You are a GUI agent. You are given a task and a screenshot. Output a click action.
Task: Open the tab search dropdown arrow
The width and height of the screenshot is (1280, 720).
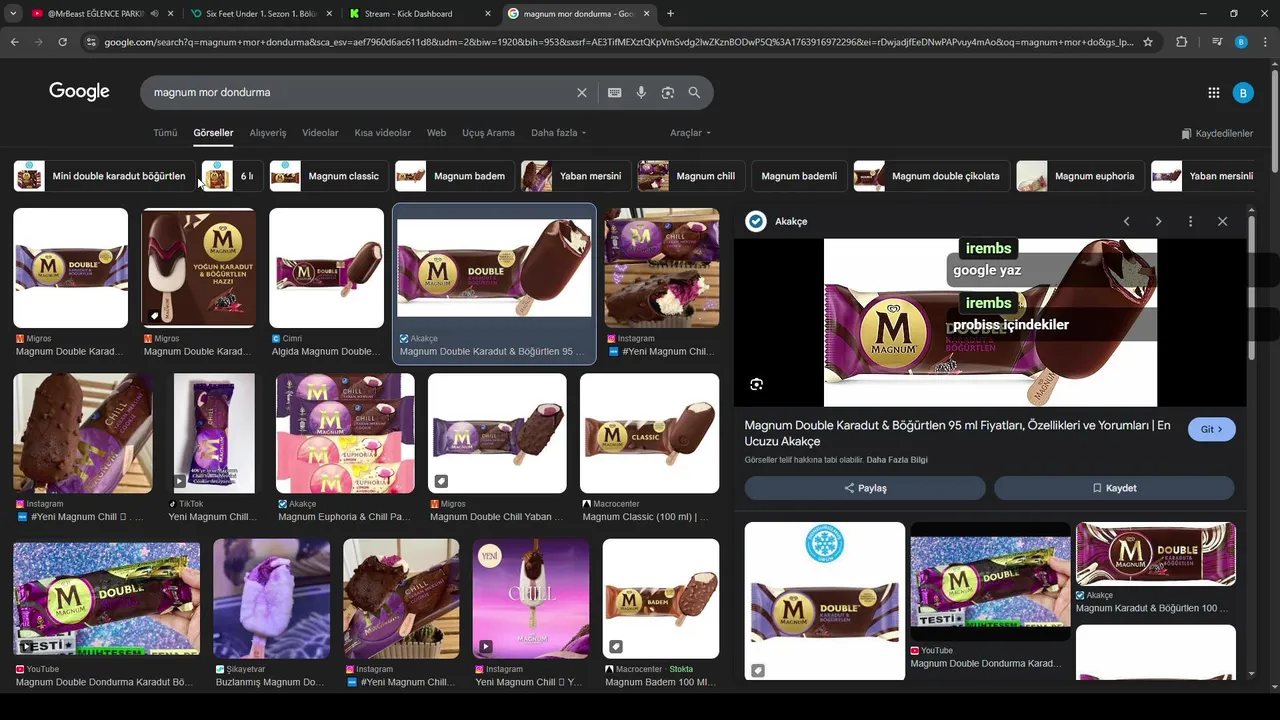coord(13,14)
